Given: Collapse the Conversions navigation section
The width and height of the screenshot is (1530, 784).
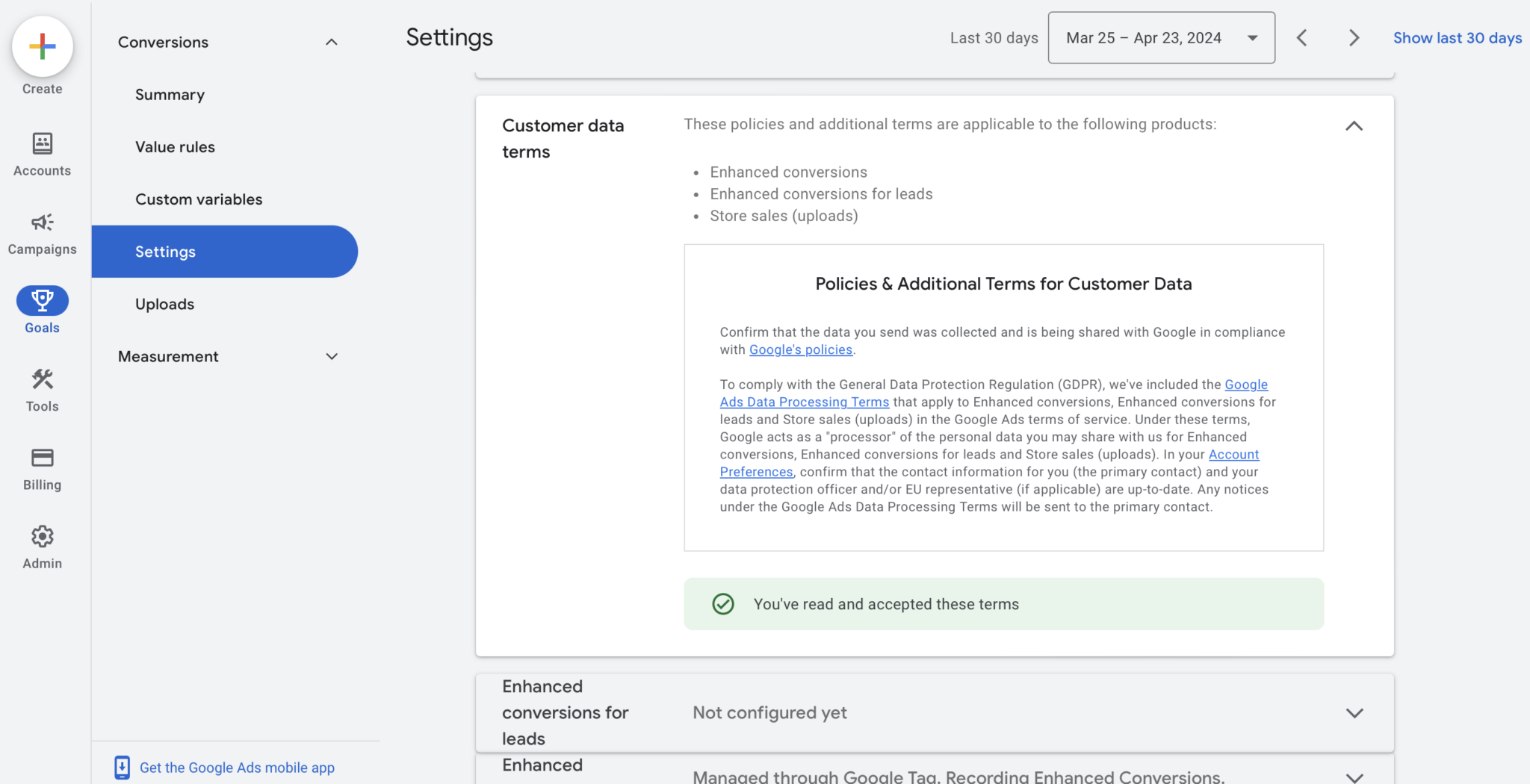Looking at the screenshot, I should point(331,42).
